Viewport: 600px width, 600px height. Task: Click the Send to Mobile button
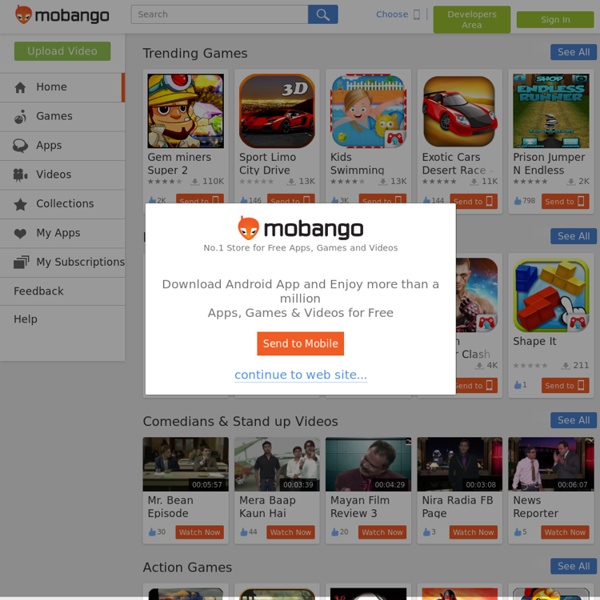click(300, 344)
